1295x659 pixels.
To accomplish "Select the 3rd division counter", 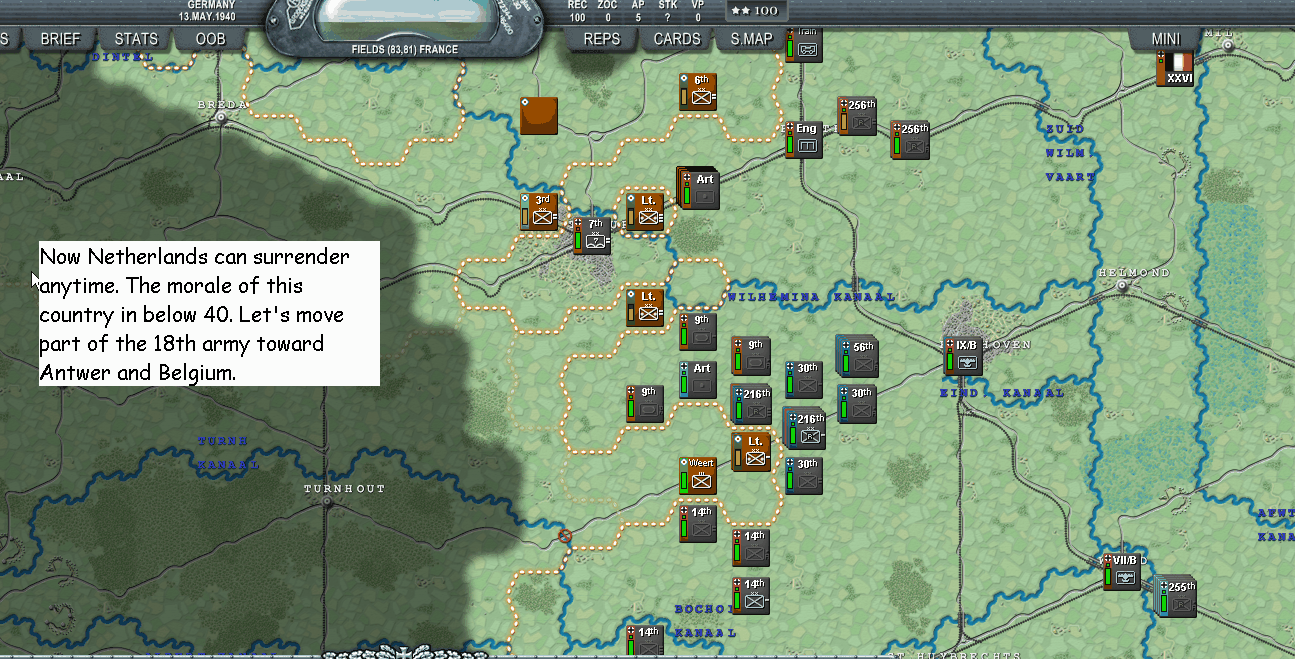I will 539,212.
